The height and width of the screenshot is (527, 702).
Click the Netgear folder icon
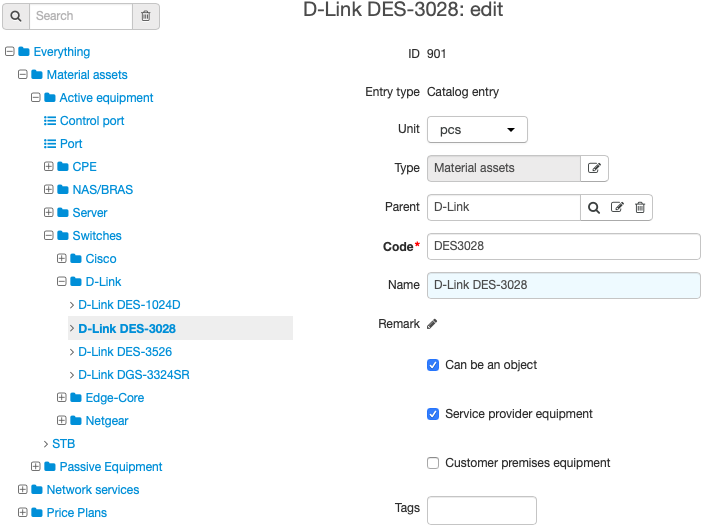[x=76, y=420]
